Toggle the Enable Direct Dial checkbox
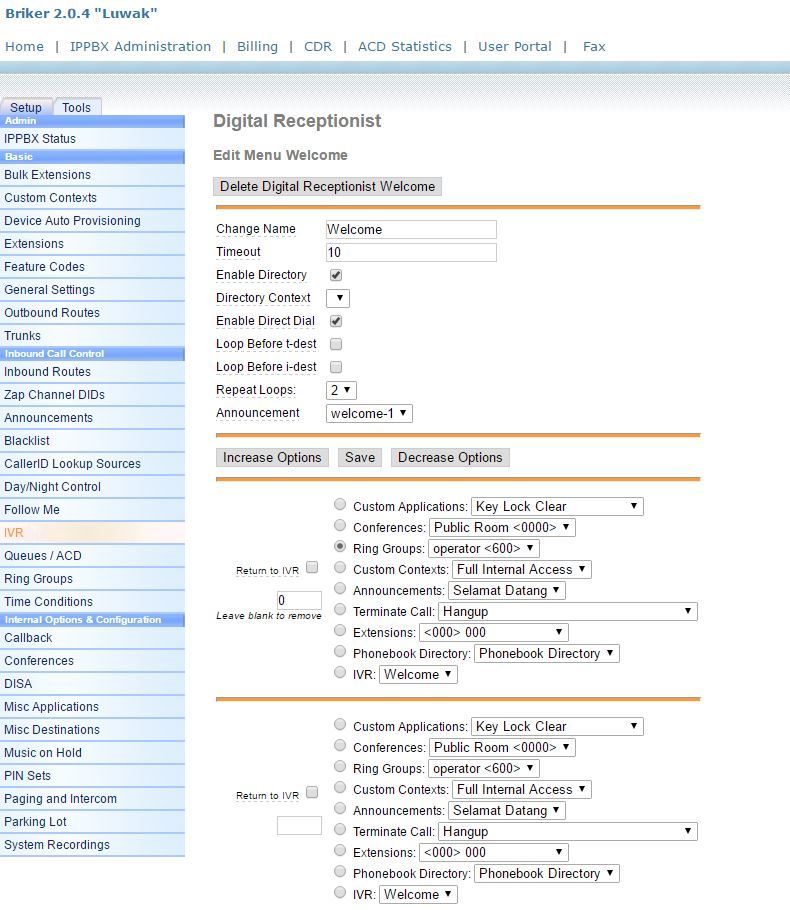 (336, 321)
